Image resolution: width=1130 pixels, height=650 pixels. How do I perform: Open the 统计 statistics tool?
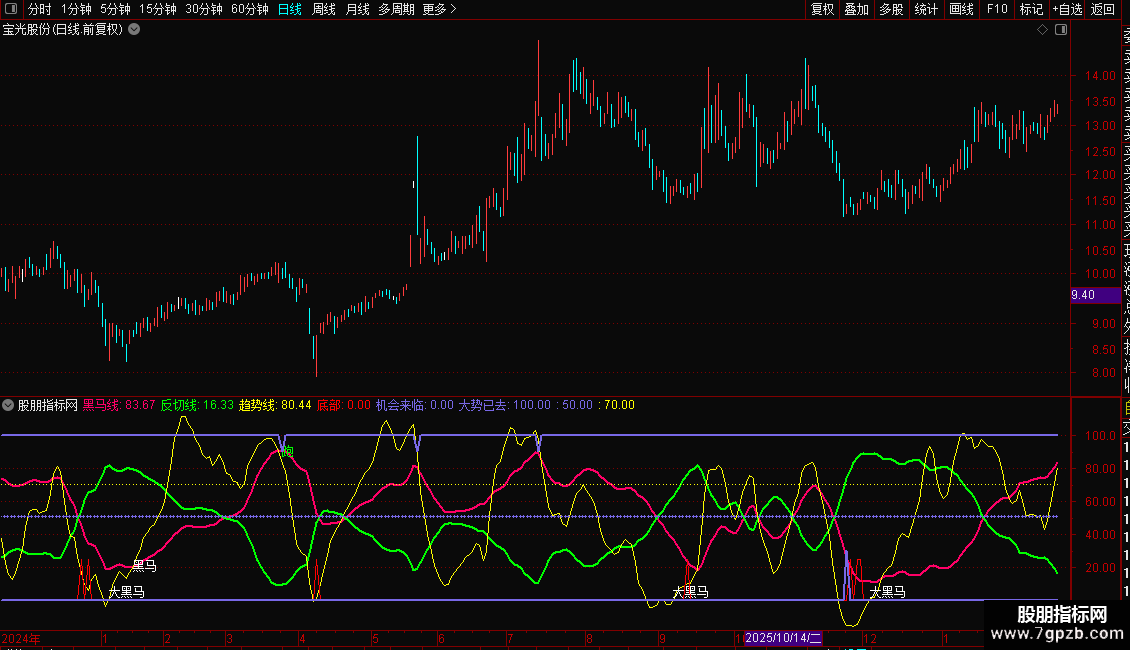coord(926,9)
